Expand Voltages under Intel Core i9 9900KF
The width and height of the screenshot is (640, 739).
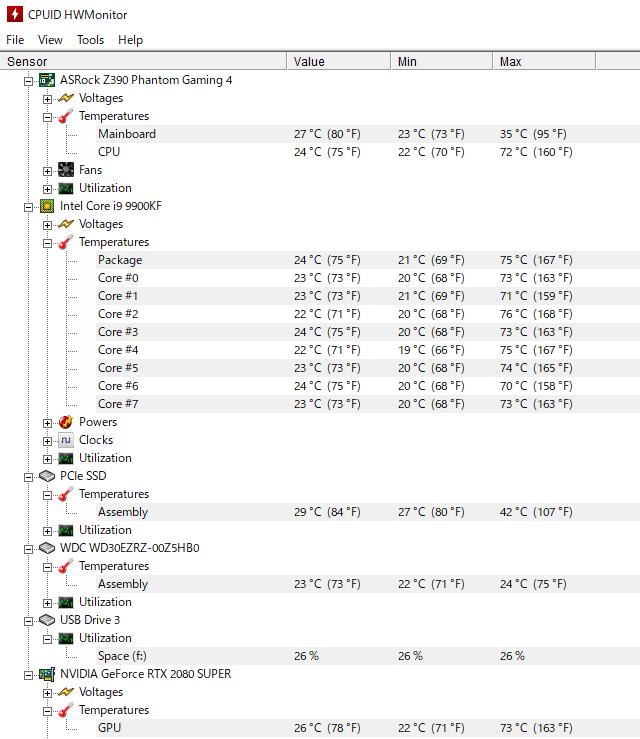47,225
